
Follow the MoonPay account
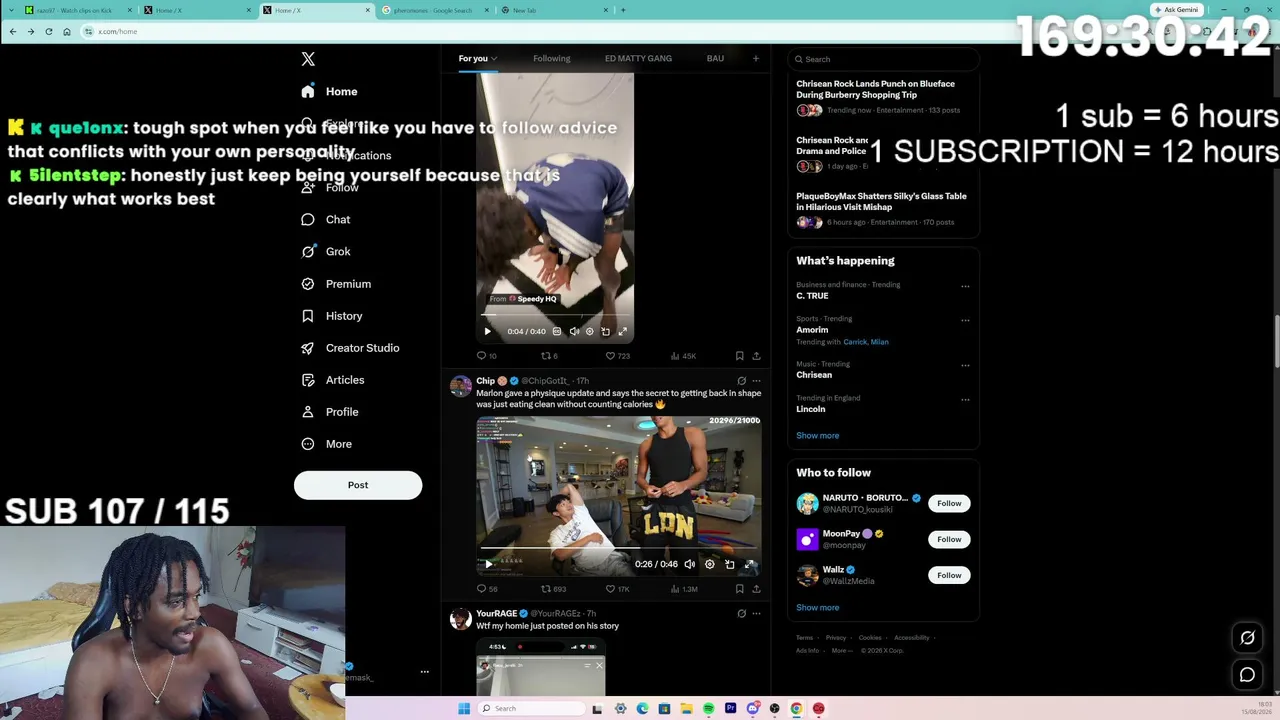coord(949,539)
